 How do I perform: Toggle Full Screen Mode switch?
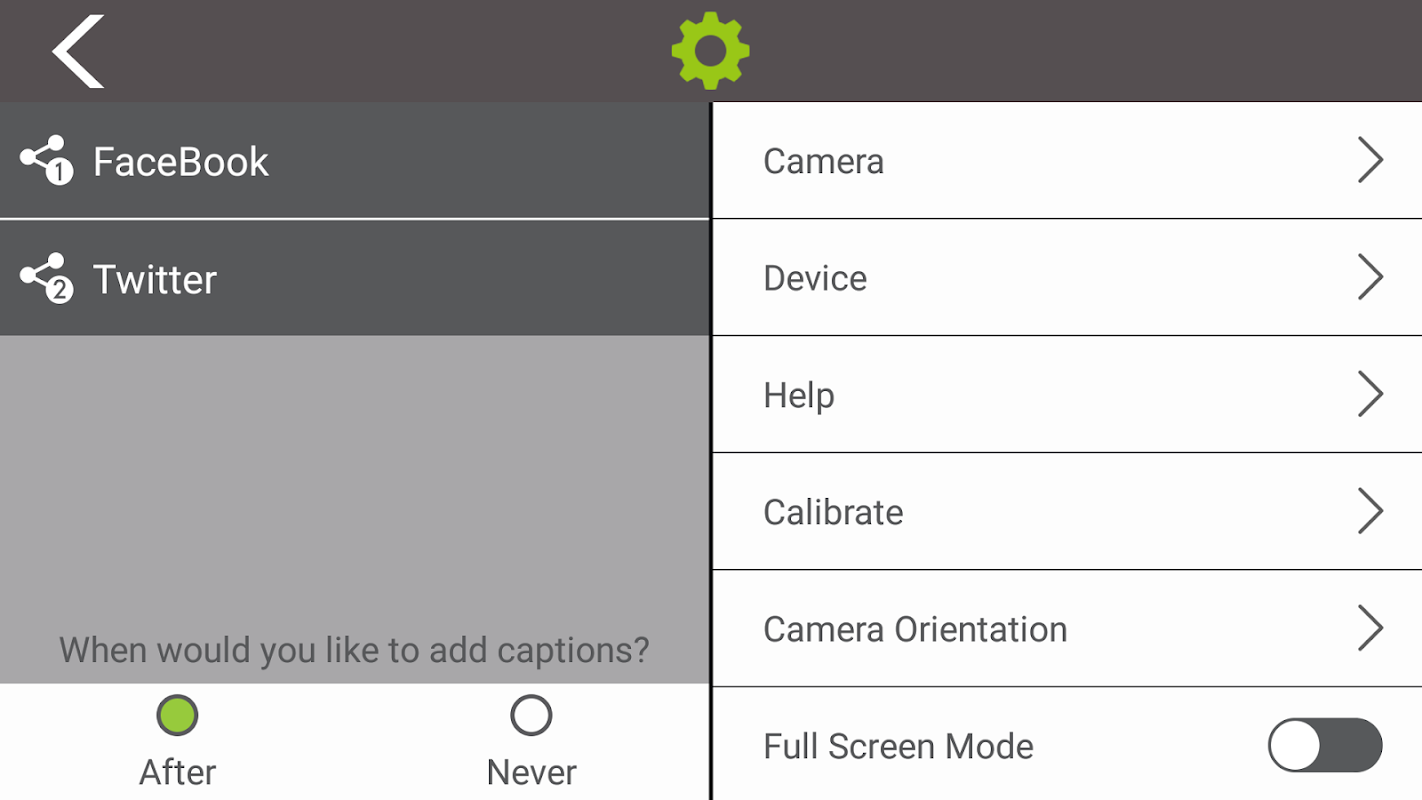coord(1324,745)
